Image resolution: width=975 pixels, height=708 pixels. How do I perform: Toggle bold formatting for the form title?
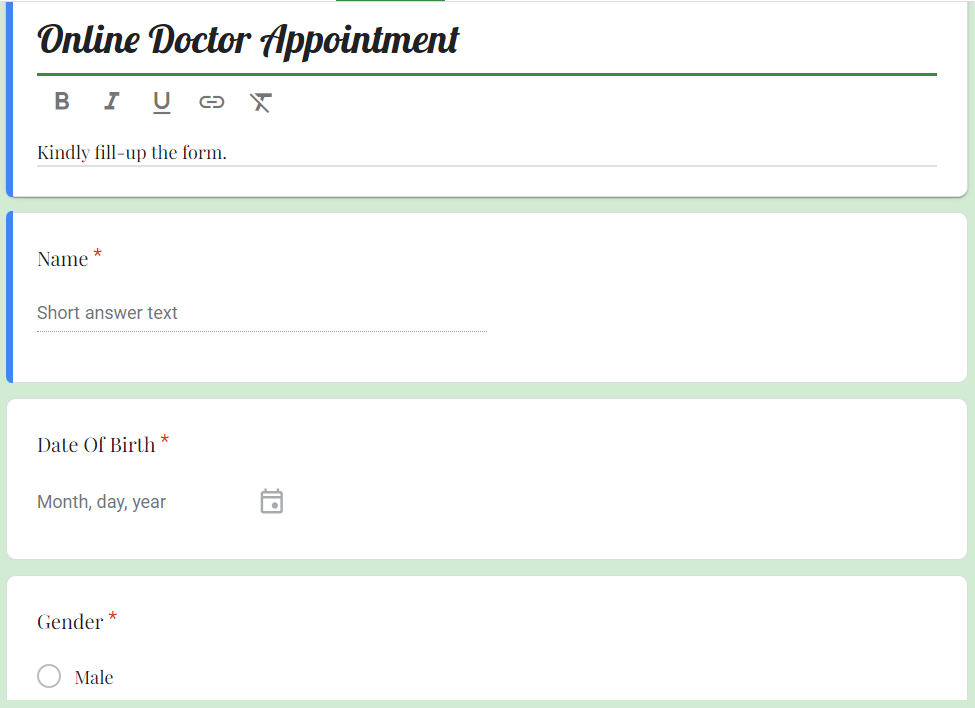pyautogui.click(x=62, y=101)
